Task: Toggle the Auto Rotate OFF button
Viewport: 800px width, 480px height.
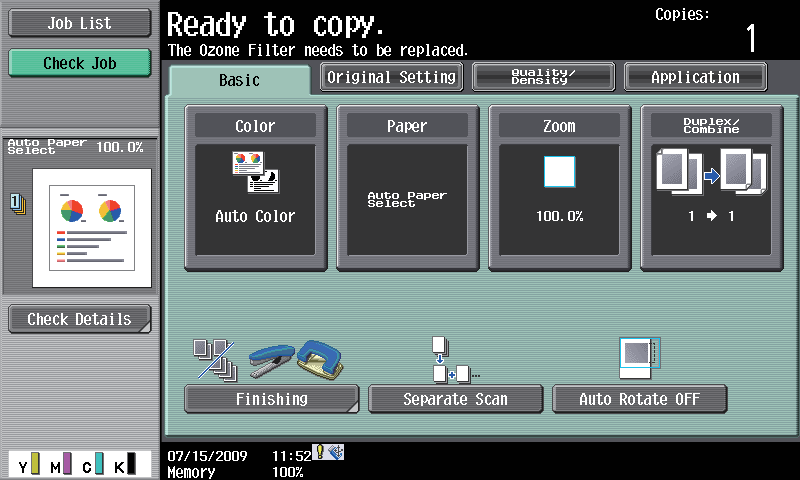Action: click(639, 399)
